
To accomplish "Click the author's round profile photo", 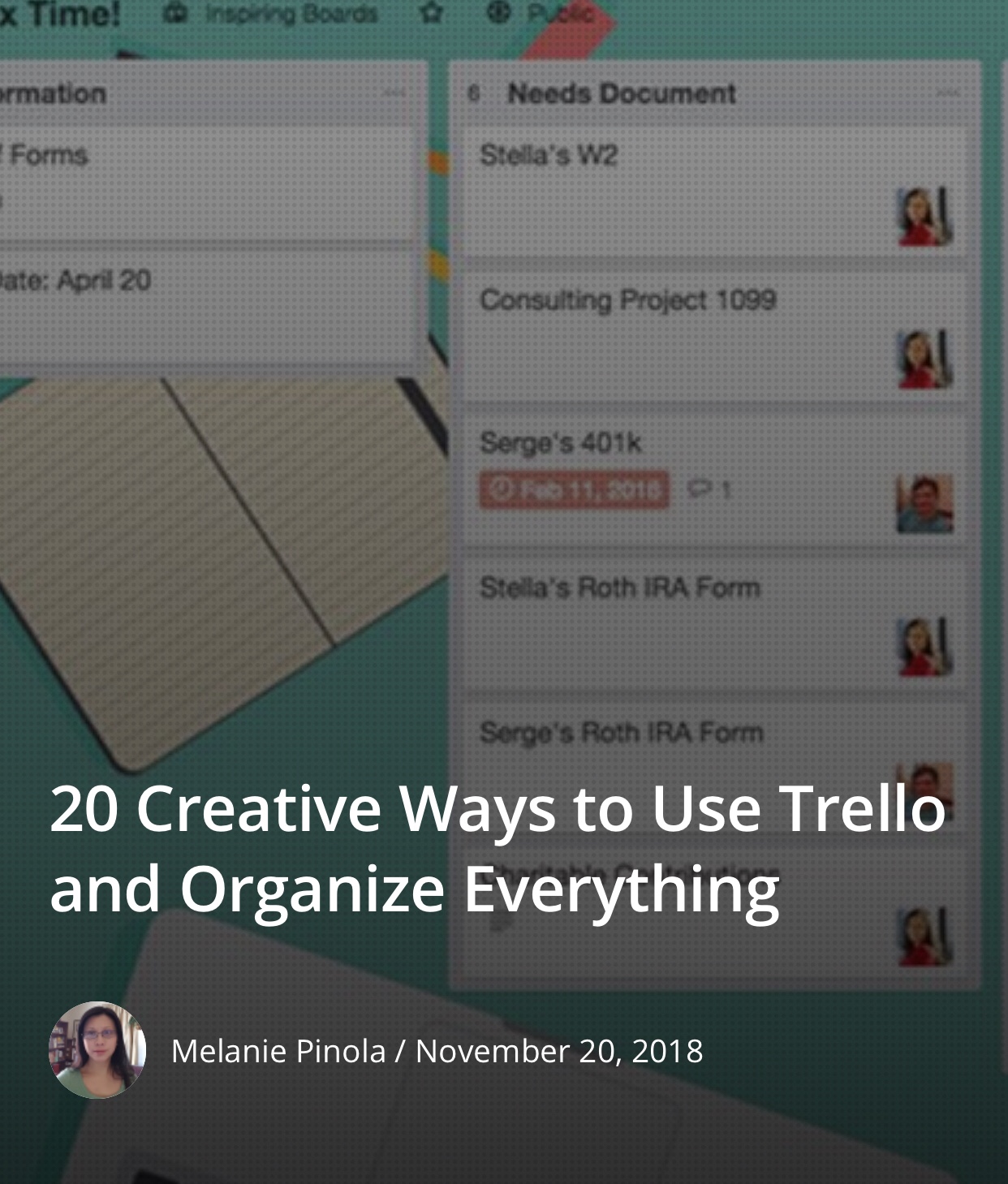I will [97, 1050].
